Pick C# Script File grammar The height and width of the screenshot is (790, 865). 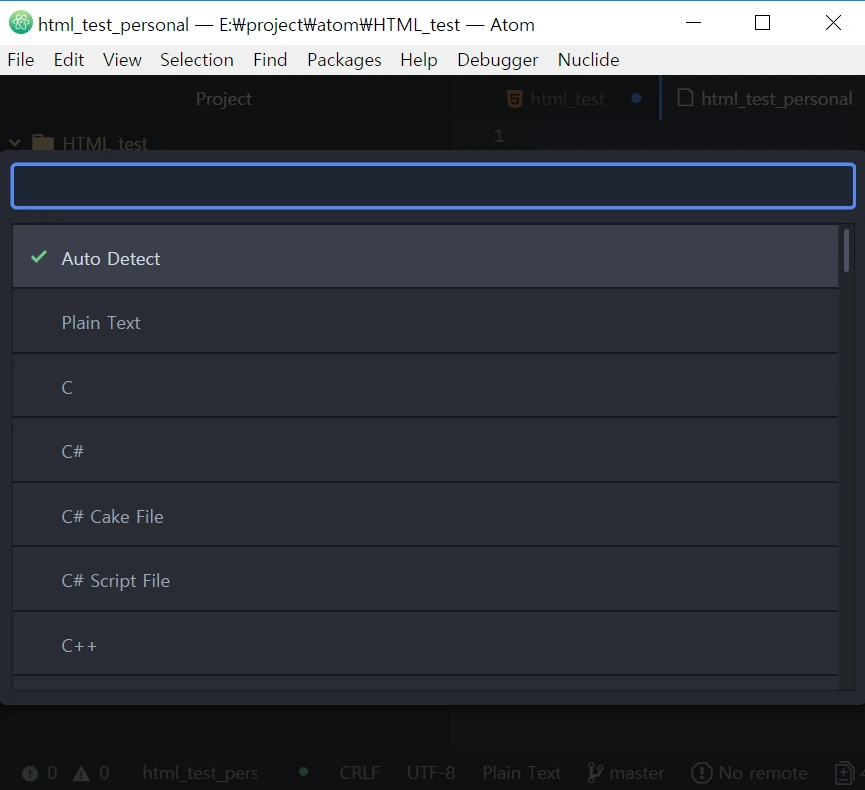[425, 580]
